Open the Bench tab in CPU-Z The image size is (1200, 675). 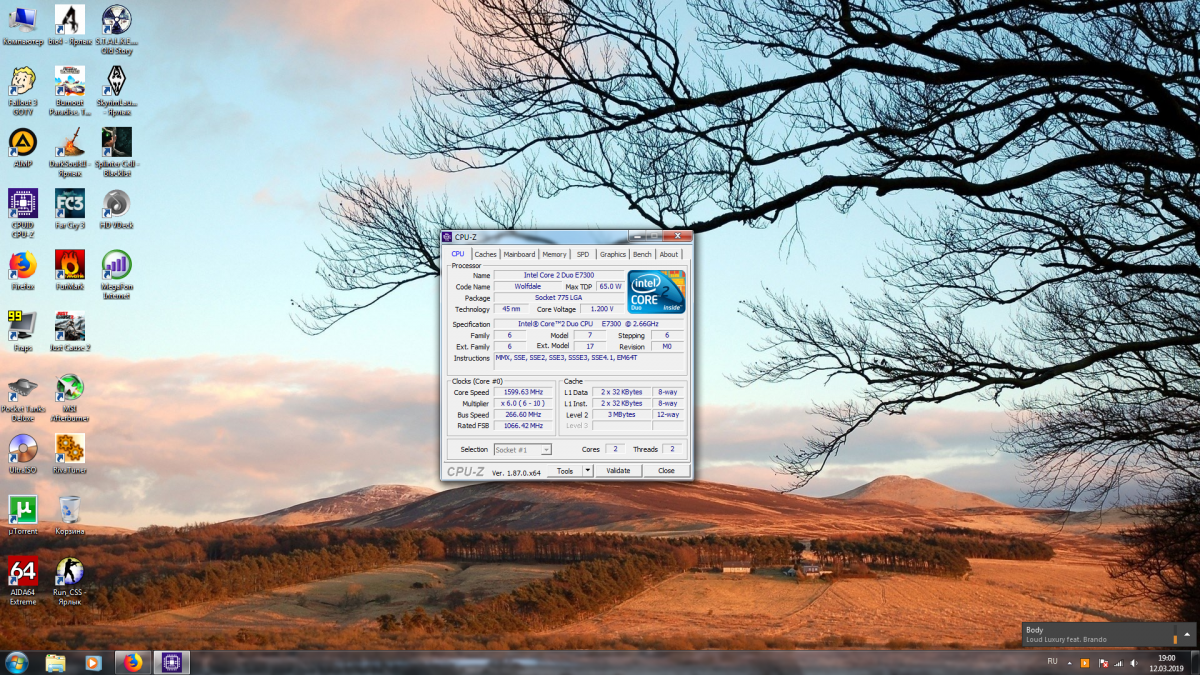point(642,254)
